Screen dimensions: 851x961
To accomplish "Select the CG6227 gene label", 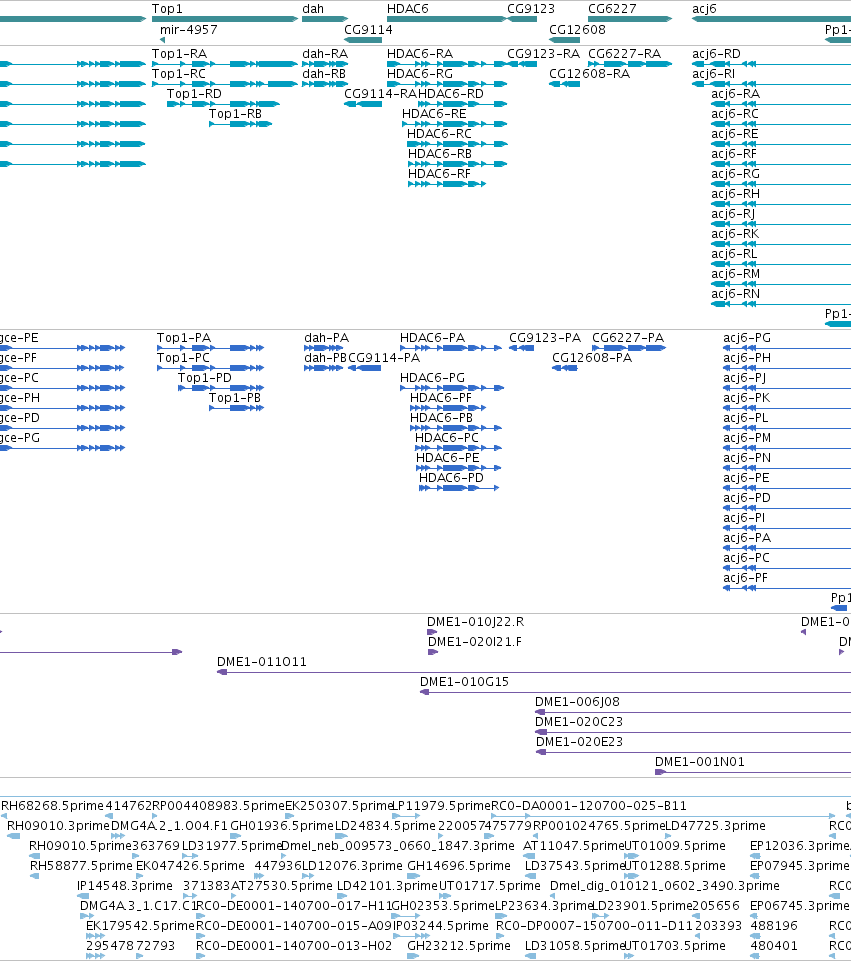I will [x=612, y=9].
